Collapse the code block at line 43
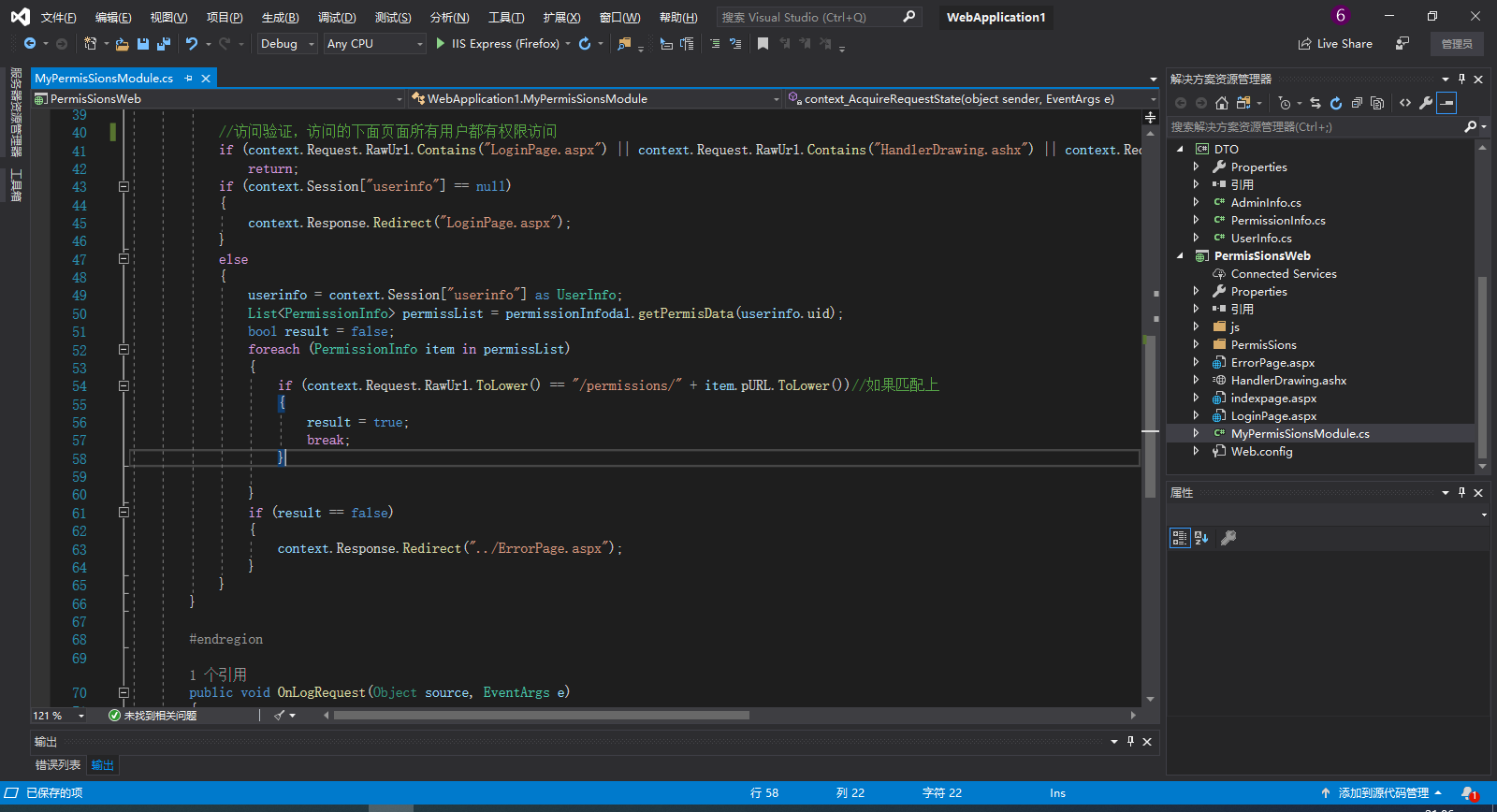1497x812 pixels. 124,187
